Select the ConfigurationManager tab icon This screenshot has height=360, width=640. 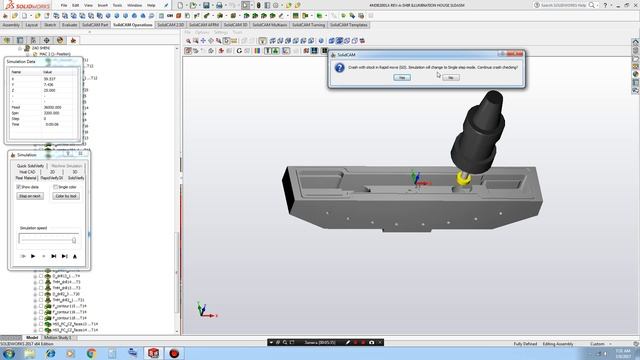33,40
